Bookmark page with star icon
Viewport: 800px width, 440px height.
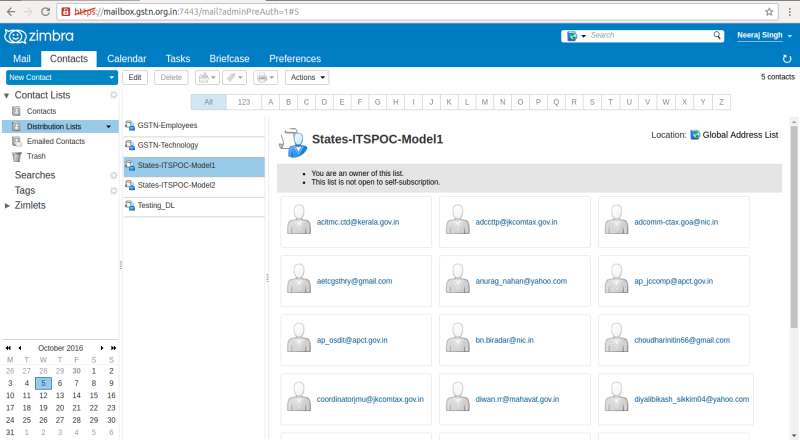[769, 11]
